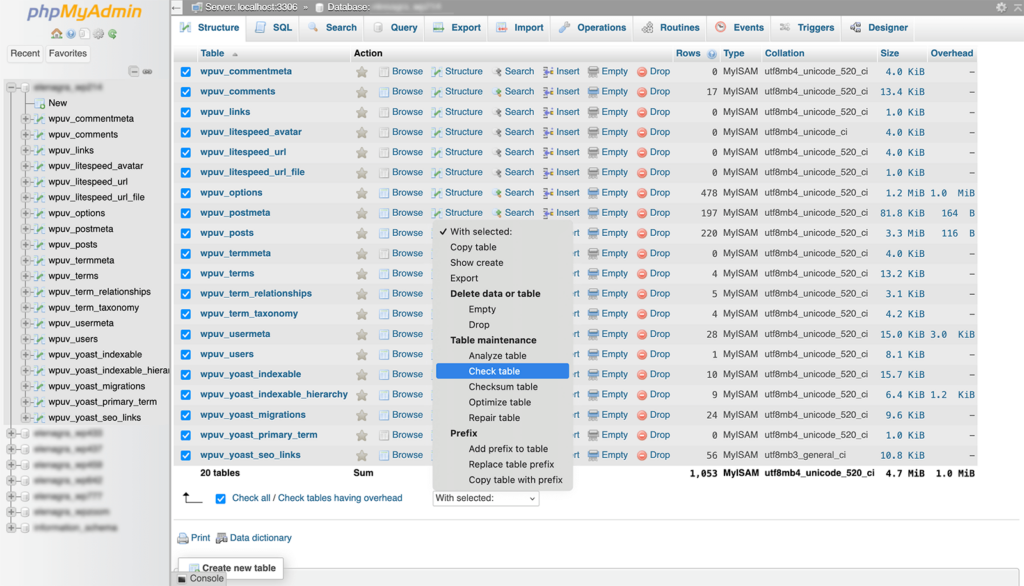The image size is (1024, 586).
Task: Click Insert icon for wpuv_litespeed_avatar
Action: click(x=548, y=133)
